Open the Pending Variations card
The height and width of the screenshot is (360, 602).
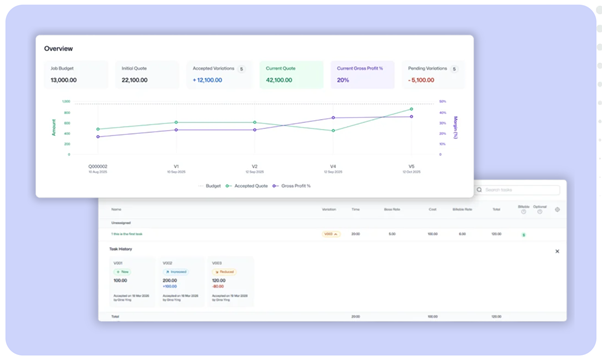[433, 74]
